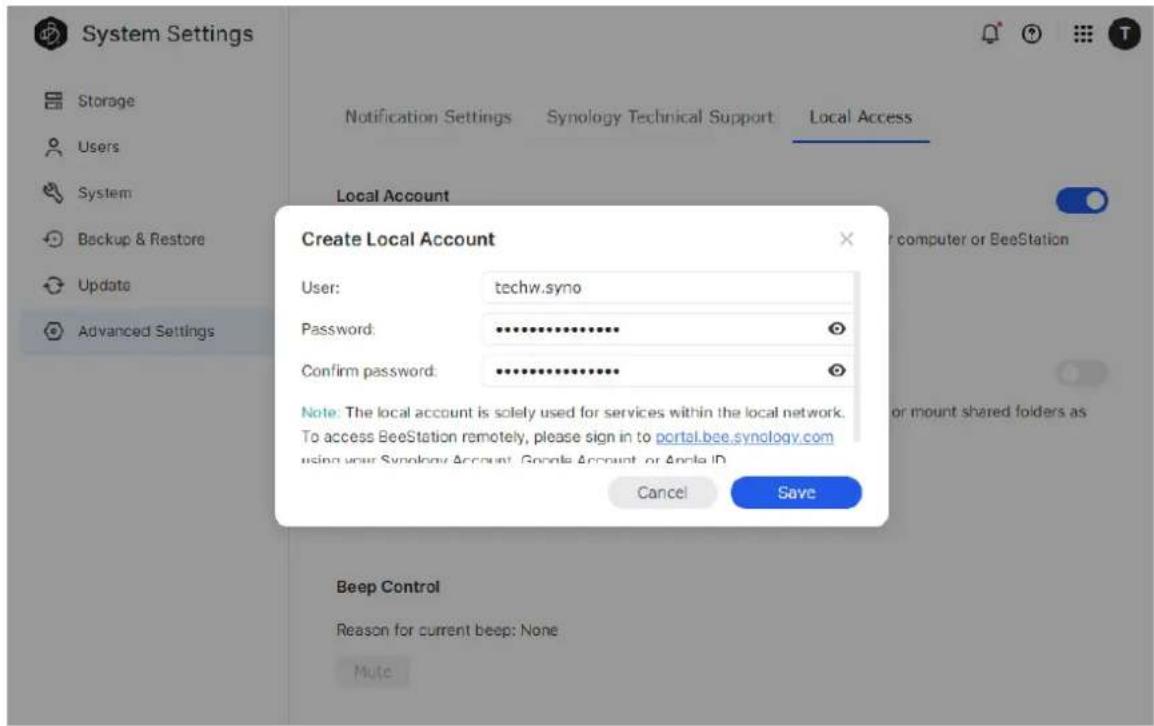Click the Confirm password input field
The image size is (1154, 726).
pyautogui.click(x=668, y=370)
